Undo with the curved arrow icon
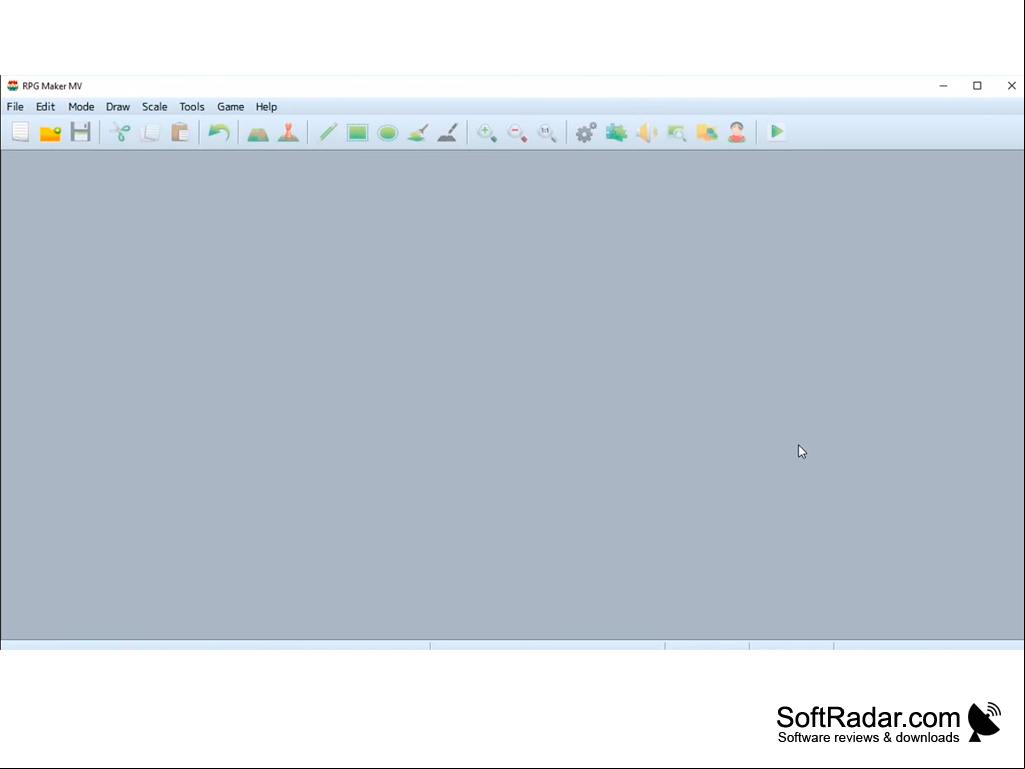 (218, 133)
